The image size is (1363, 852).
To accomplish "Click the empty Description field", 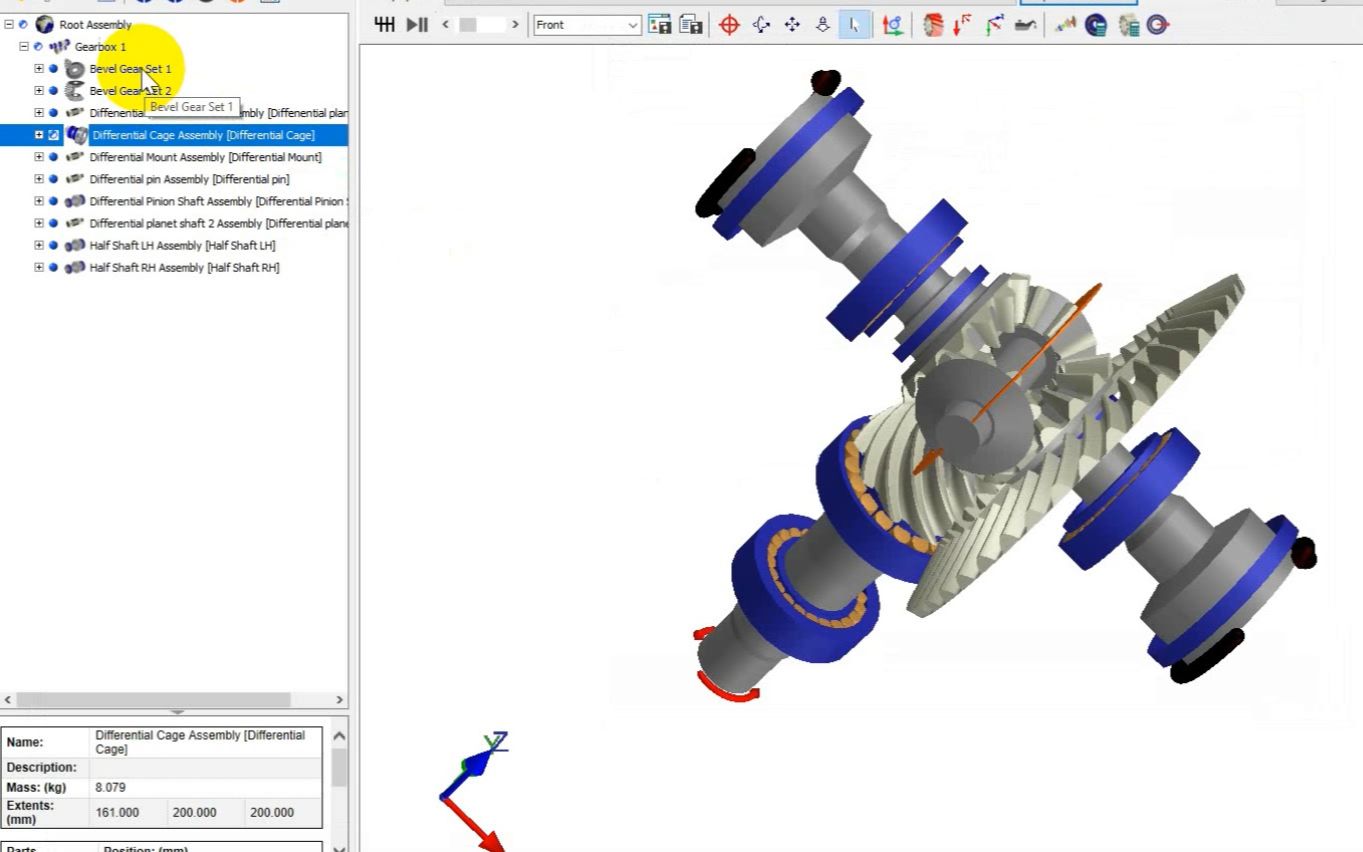I will coord(206,767).
